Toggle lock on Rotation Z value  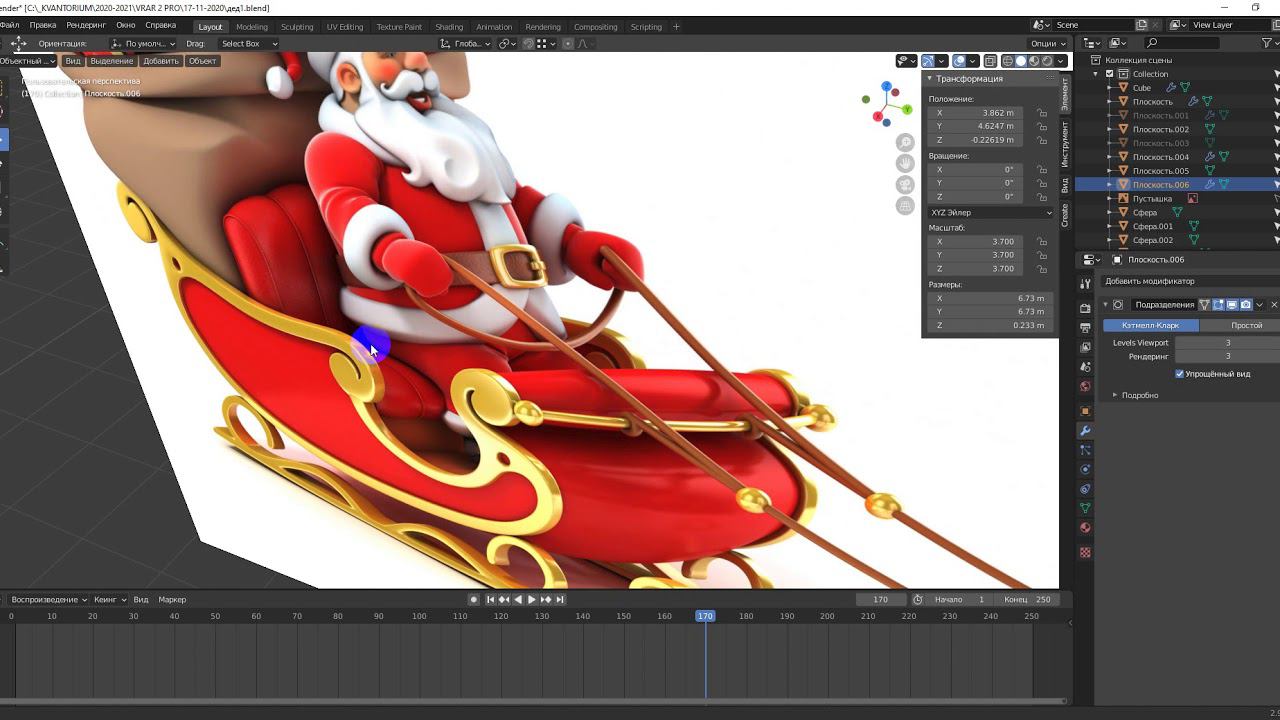coord(1042,197)
